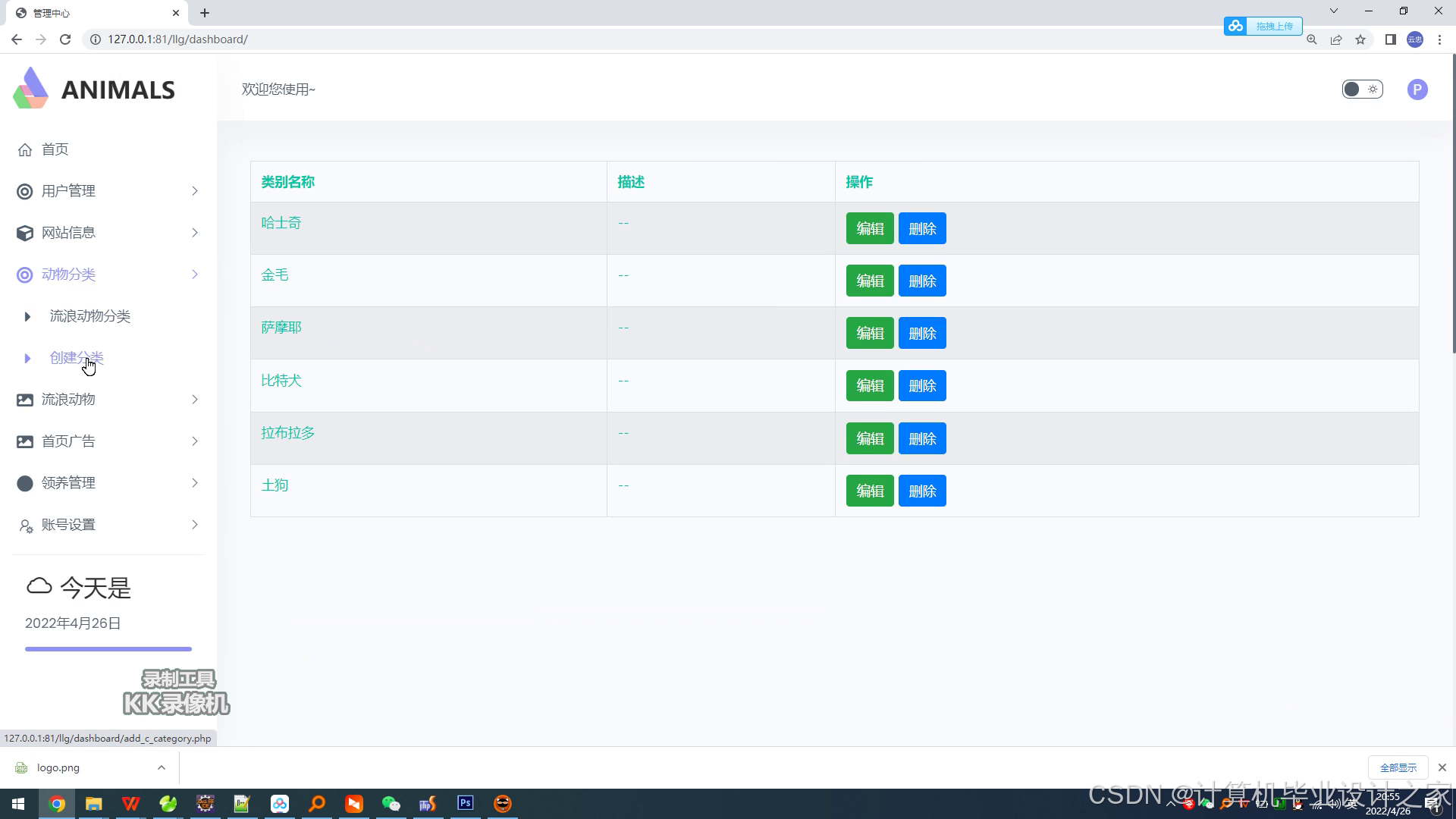This screenshot has width=1456, height=819.
Task: Click 编辑 for the 拉布拉多 row
Action: [870, 438]
